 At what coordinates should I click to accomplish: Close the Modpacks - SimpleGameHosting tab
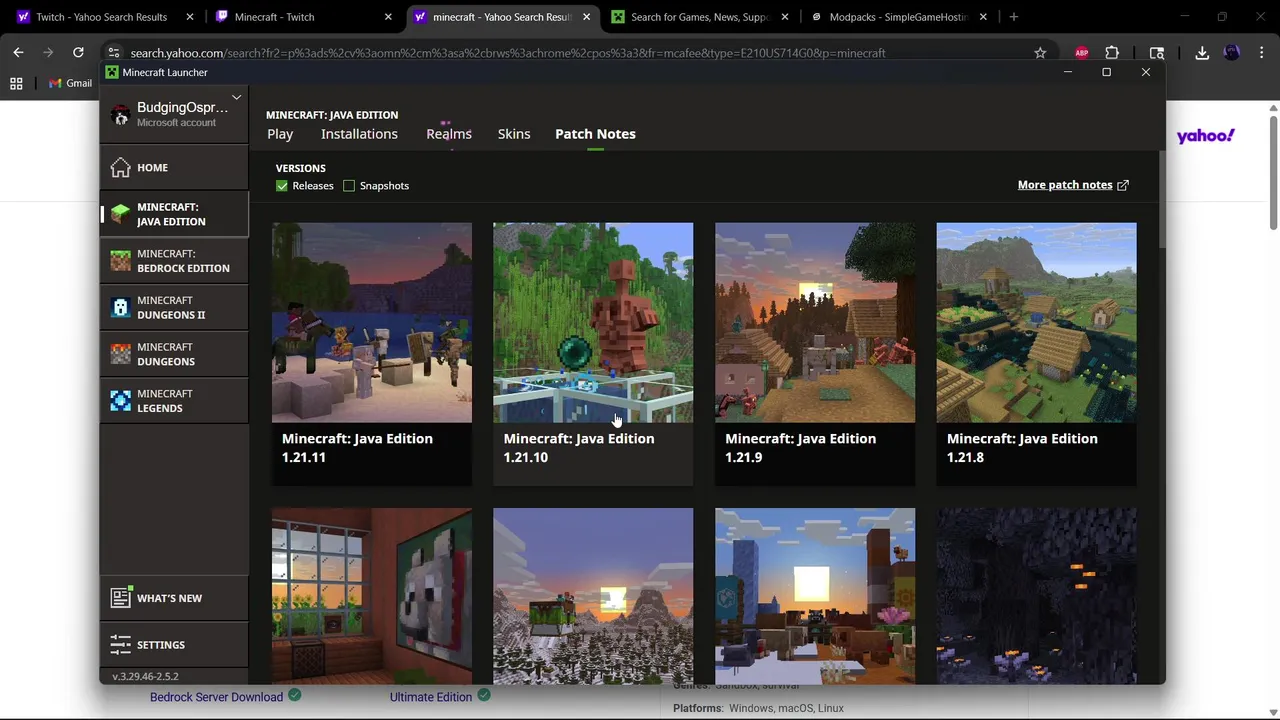pos(983,17)
